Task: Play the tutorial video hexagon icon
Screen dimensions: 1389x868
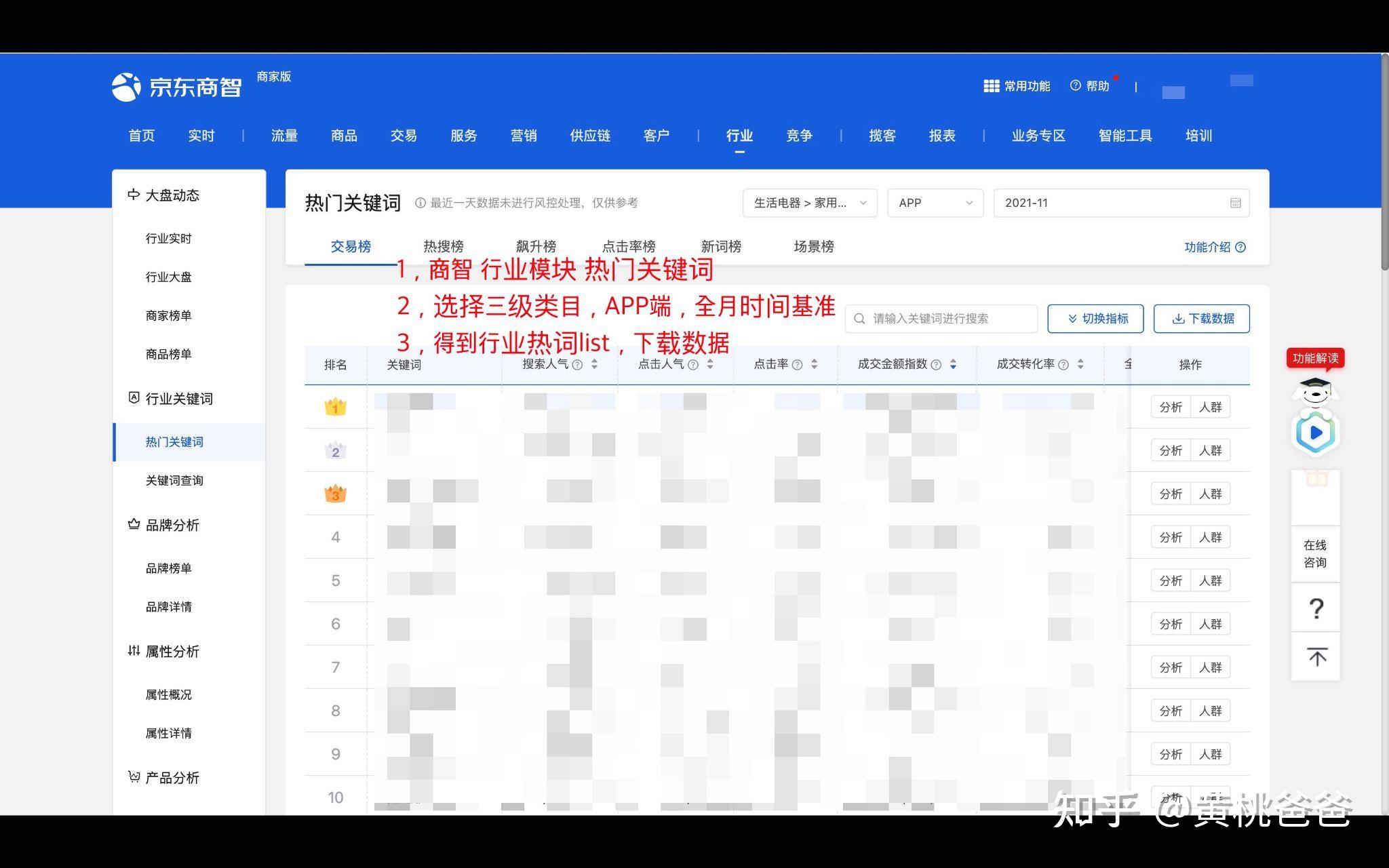Action: 1315,432
